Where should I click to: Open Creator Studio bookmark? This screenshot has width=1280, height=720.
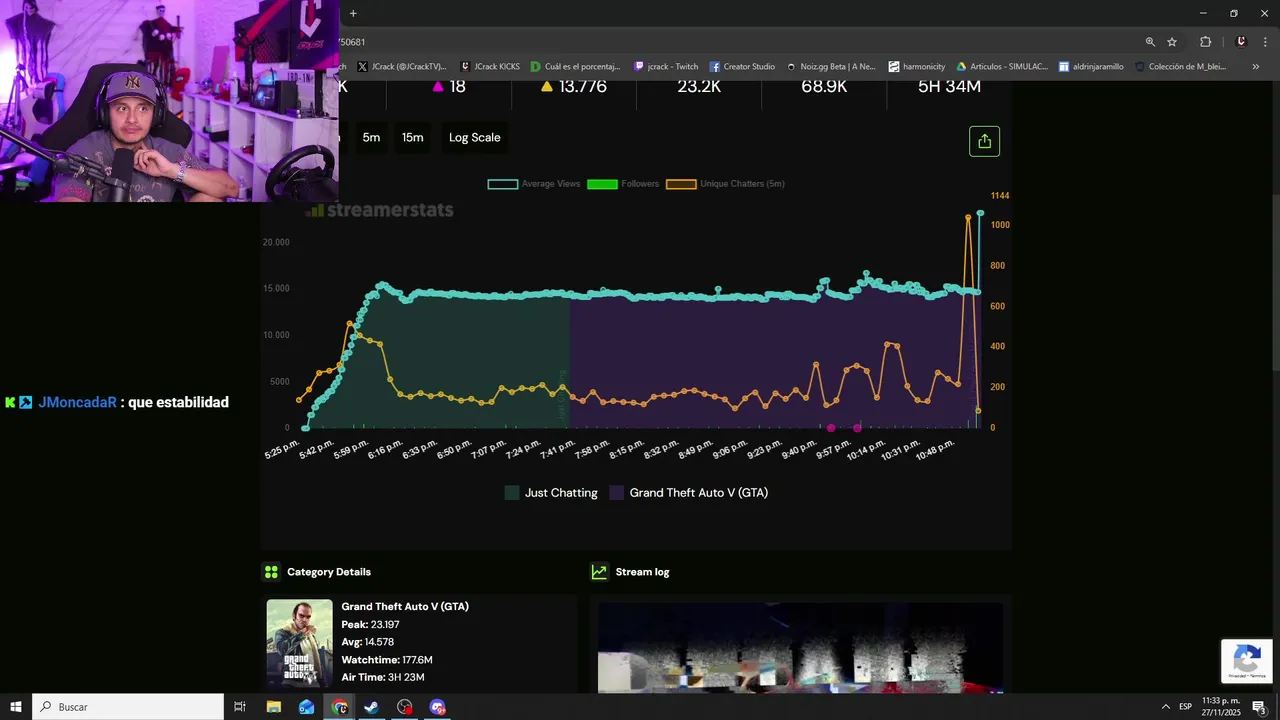[742, 67]
